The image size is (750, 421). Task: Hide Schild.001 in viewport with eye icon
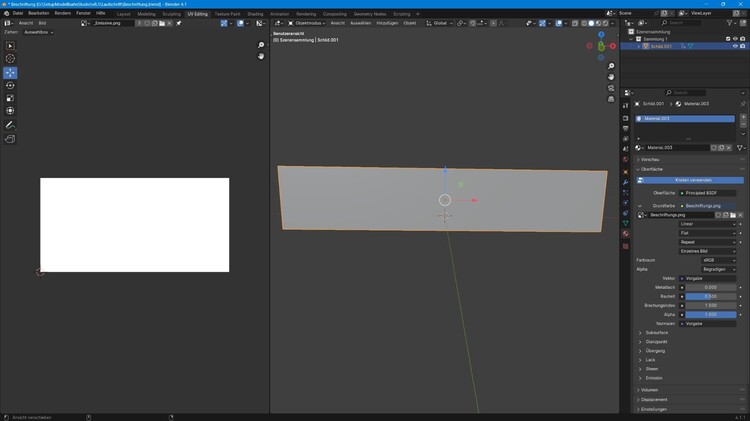tap(735, 46)
